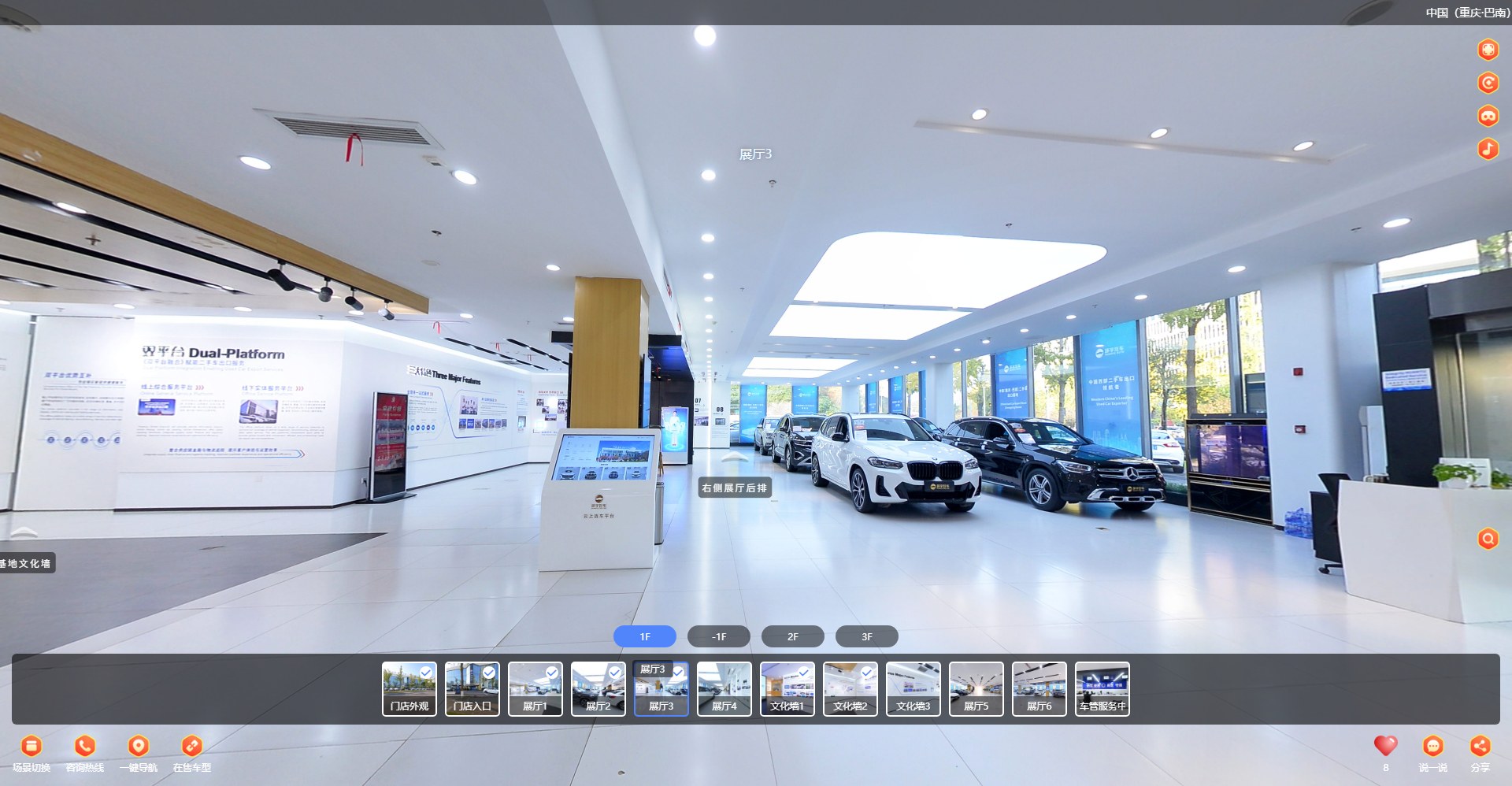Select the 1F floor tab

(x=645, y=636)
